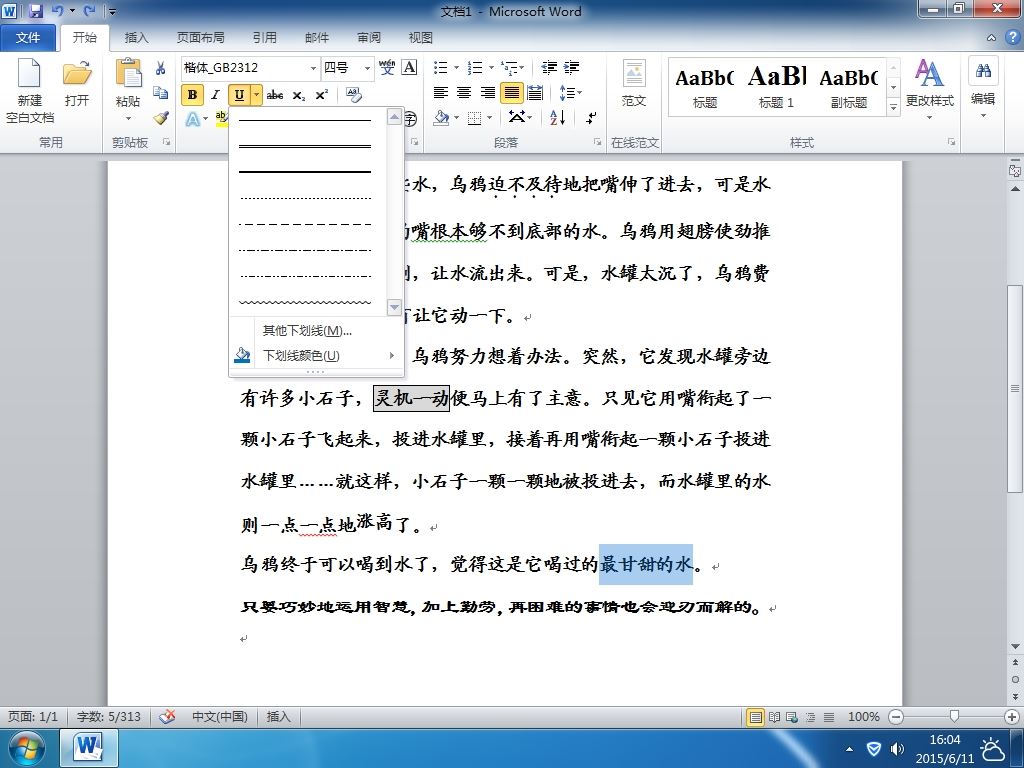
Task: Click the sort A-Z icon
Action: click(558, 118)
